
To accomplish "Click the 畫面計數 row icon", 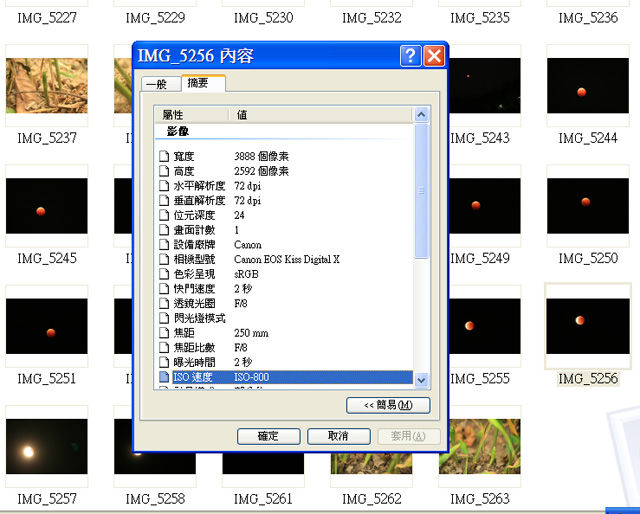I will [x=164, y=230].
